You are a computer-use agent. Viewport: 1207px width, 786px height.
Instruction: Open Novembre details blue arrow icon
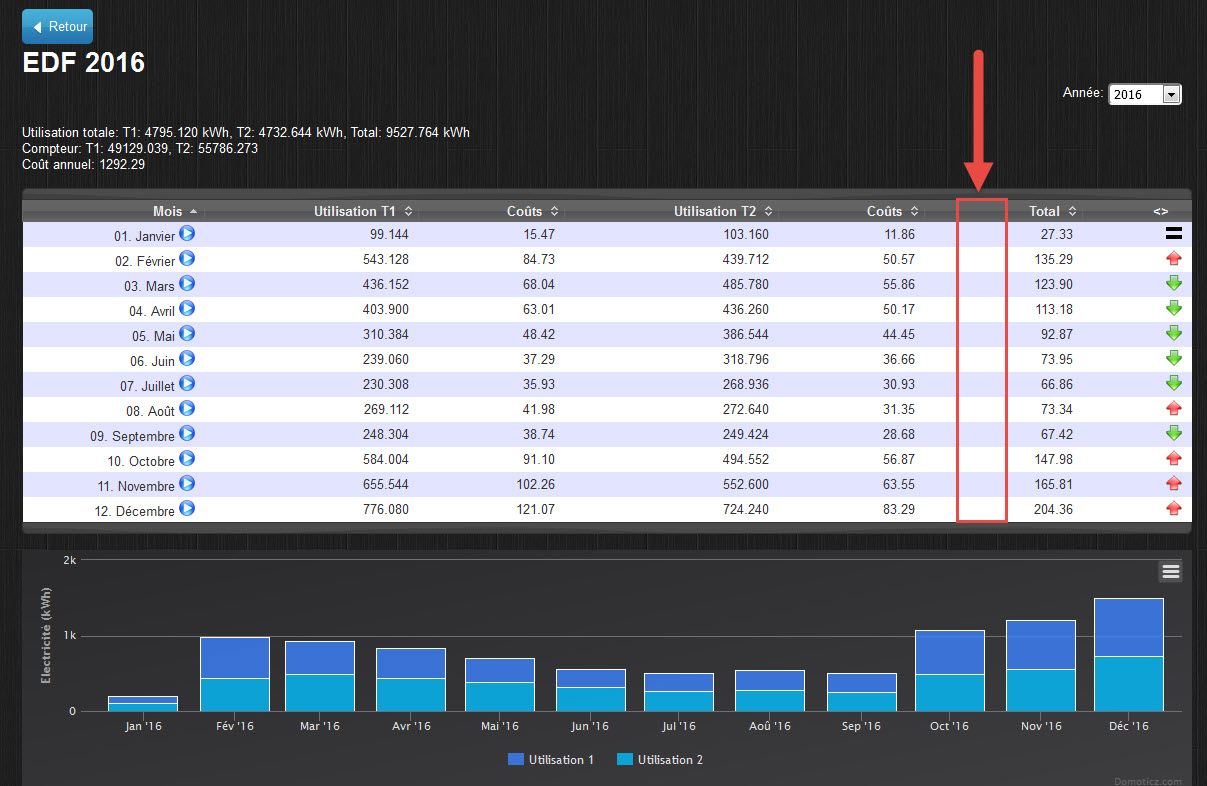pyautogui.click(x=187, y=484)
